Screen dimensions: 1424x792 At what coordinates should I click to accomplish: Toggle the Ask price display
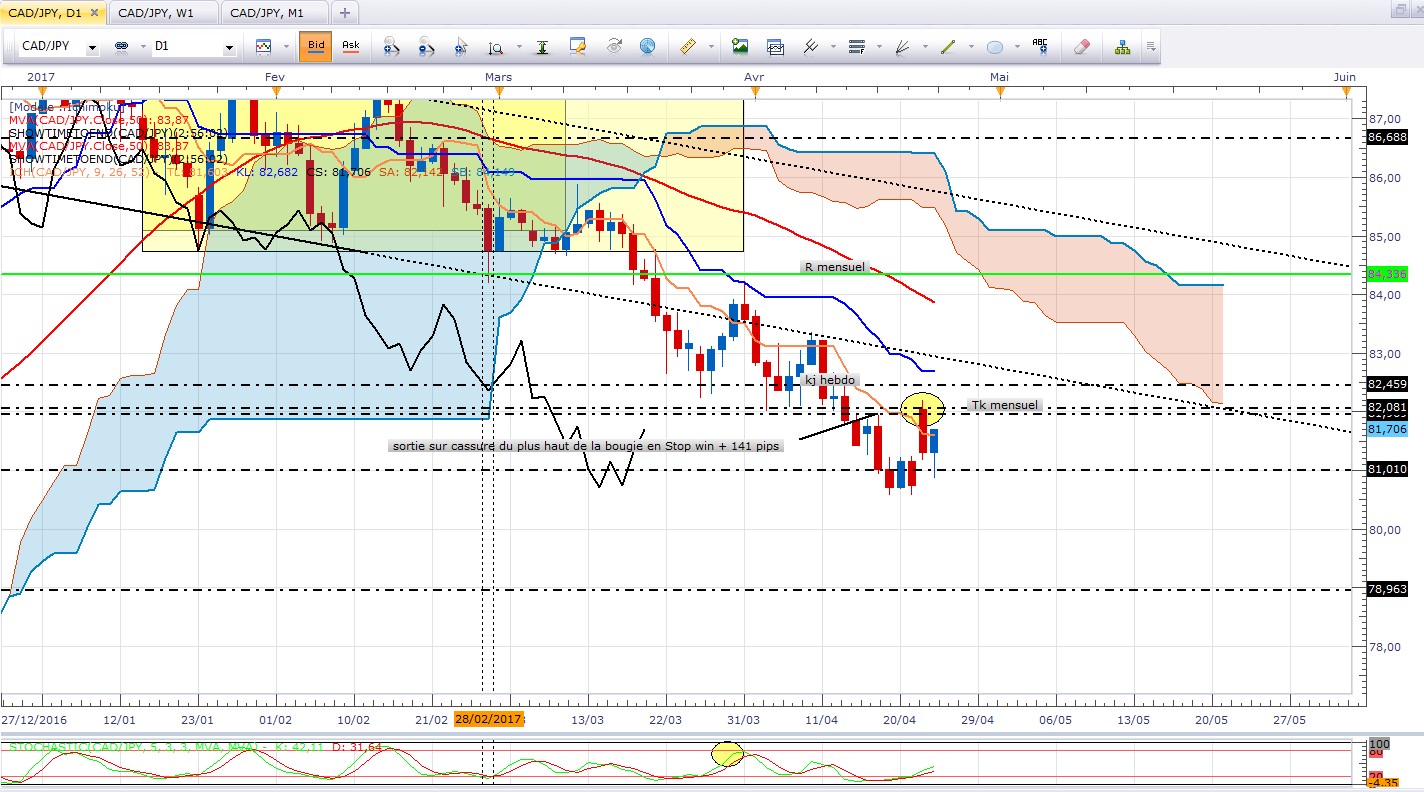pos(350,46)
